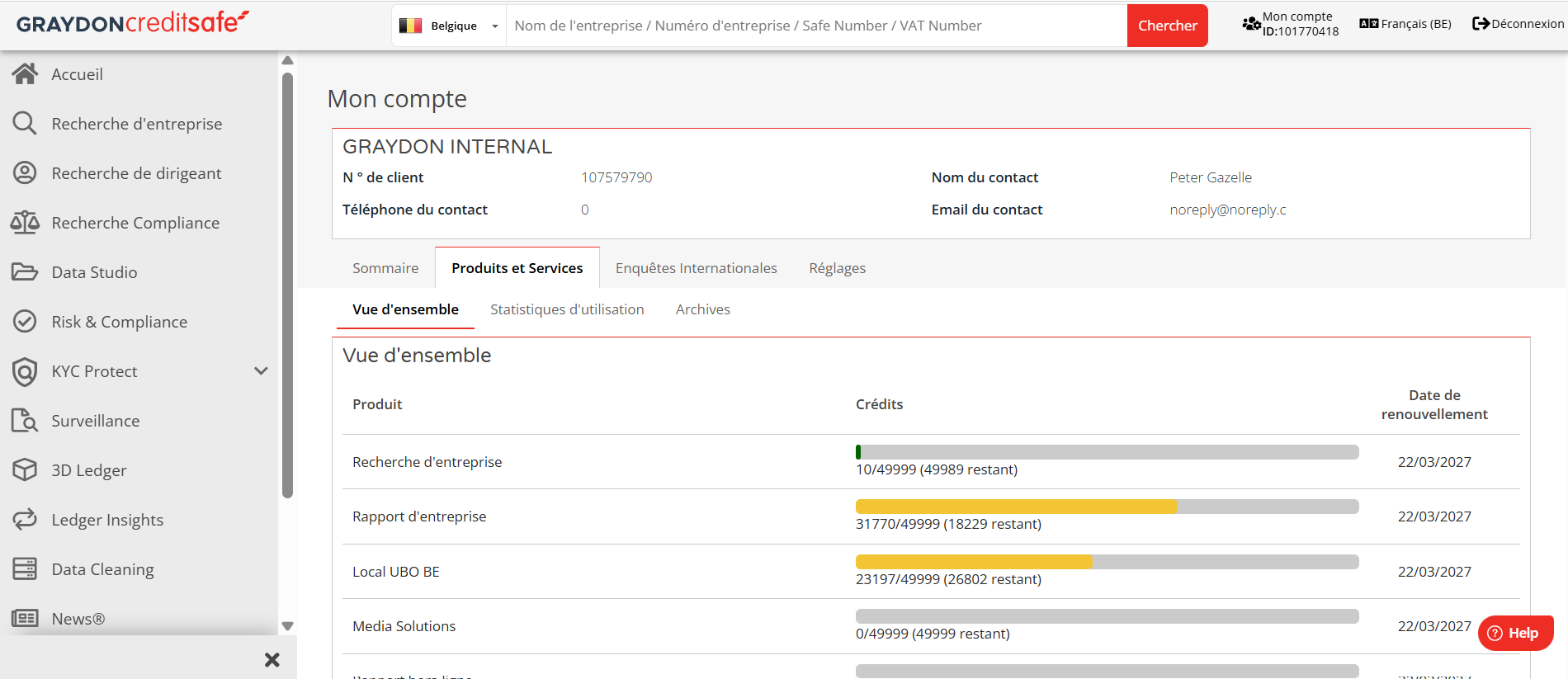Viewport: 1568px width, 679px height.
Task: Click the magnifier icon for Recherche d'entreprise
Action: click(25, 124)
